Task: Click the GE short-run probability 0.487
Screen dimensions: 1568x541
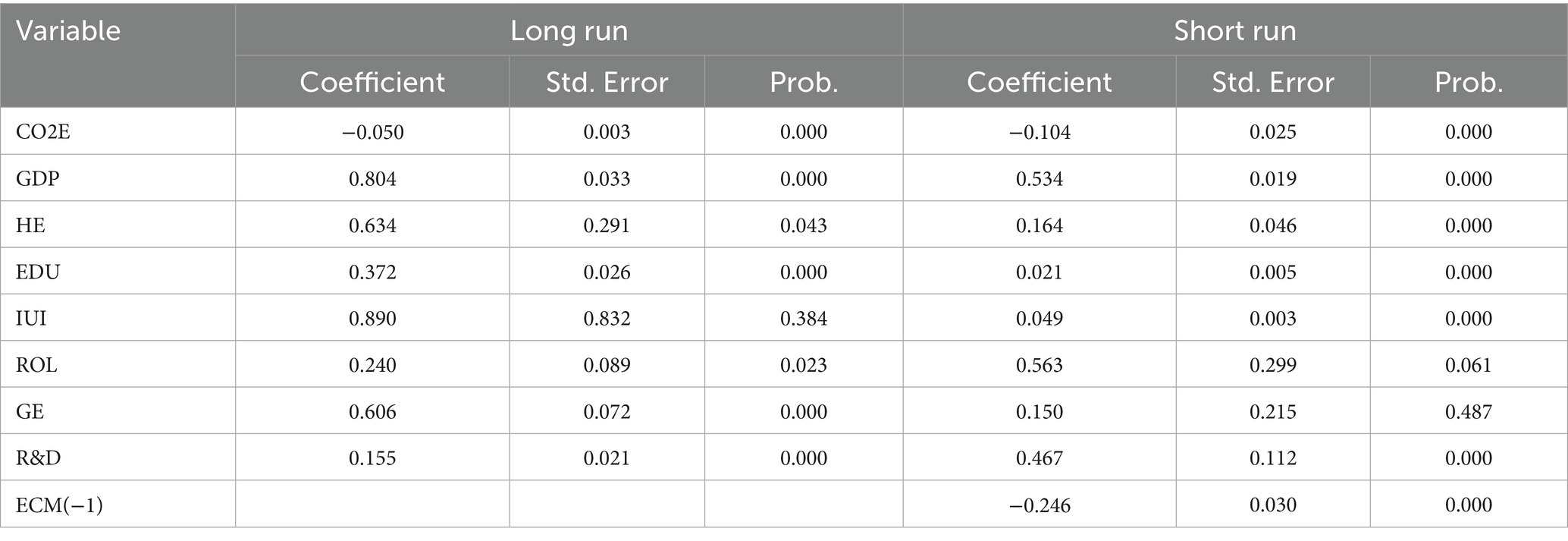Action: click(1469, 412)
